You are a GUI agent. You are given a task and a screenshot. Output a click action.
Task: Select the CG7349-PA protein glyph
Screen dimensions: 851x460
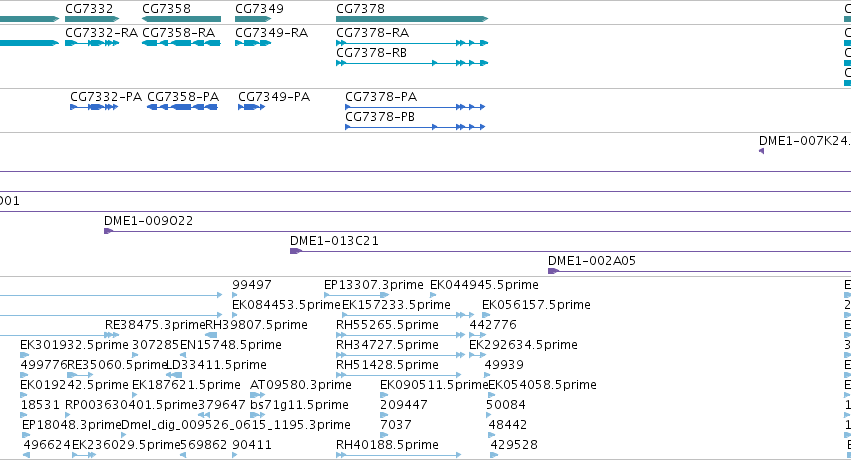251,107
